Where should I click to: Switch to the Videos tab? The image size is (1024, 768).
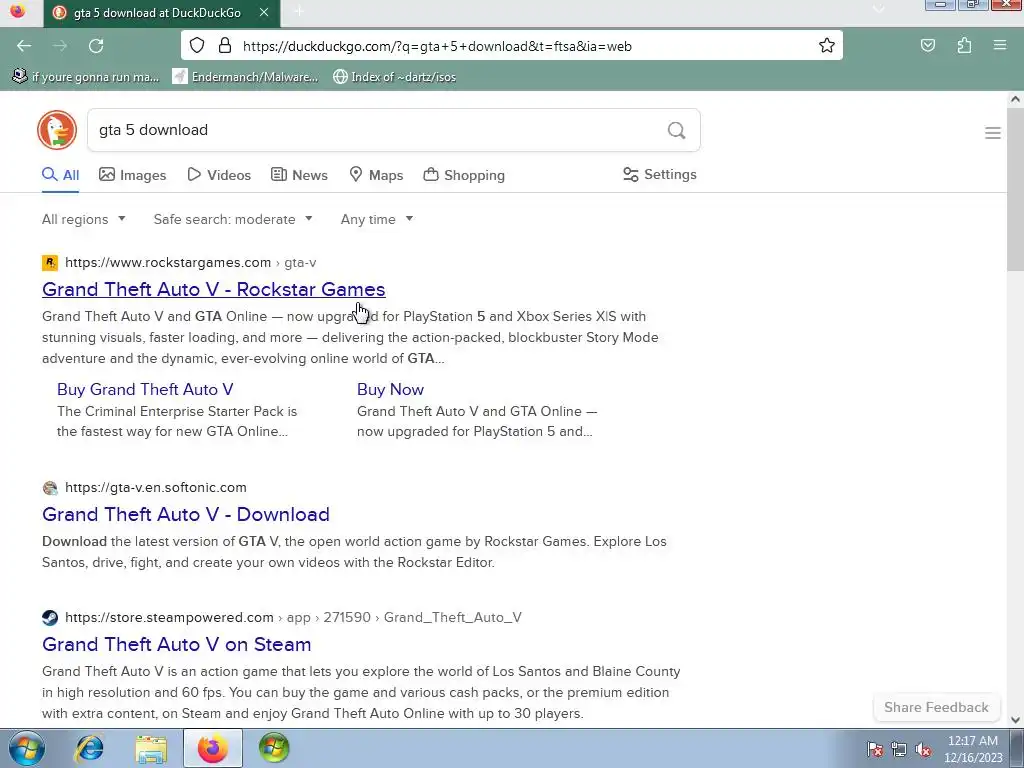pos(219,175)
